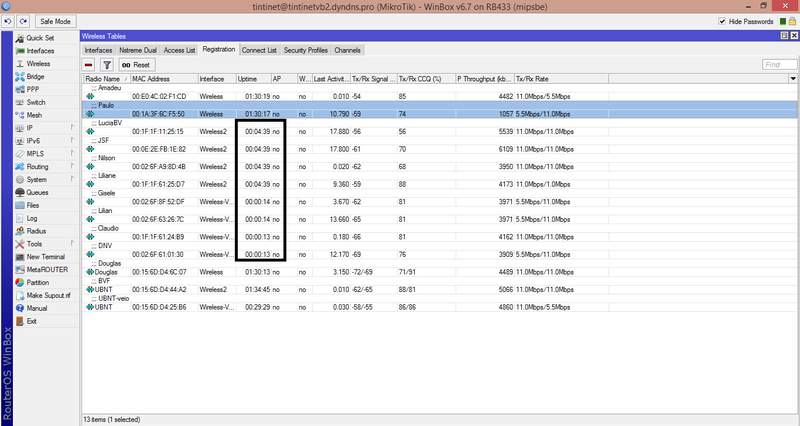The width and height of the screenshot is (800, 426).
Task: Click the green status indicator in toolbar
Action: coord(783,21)
